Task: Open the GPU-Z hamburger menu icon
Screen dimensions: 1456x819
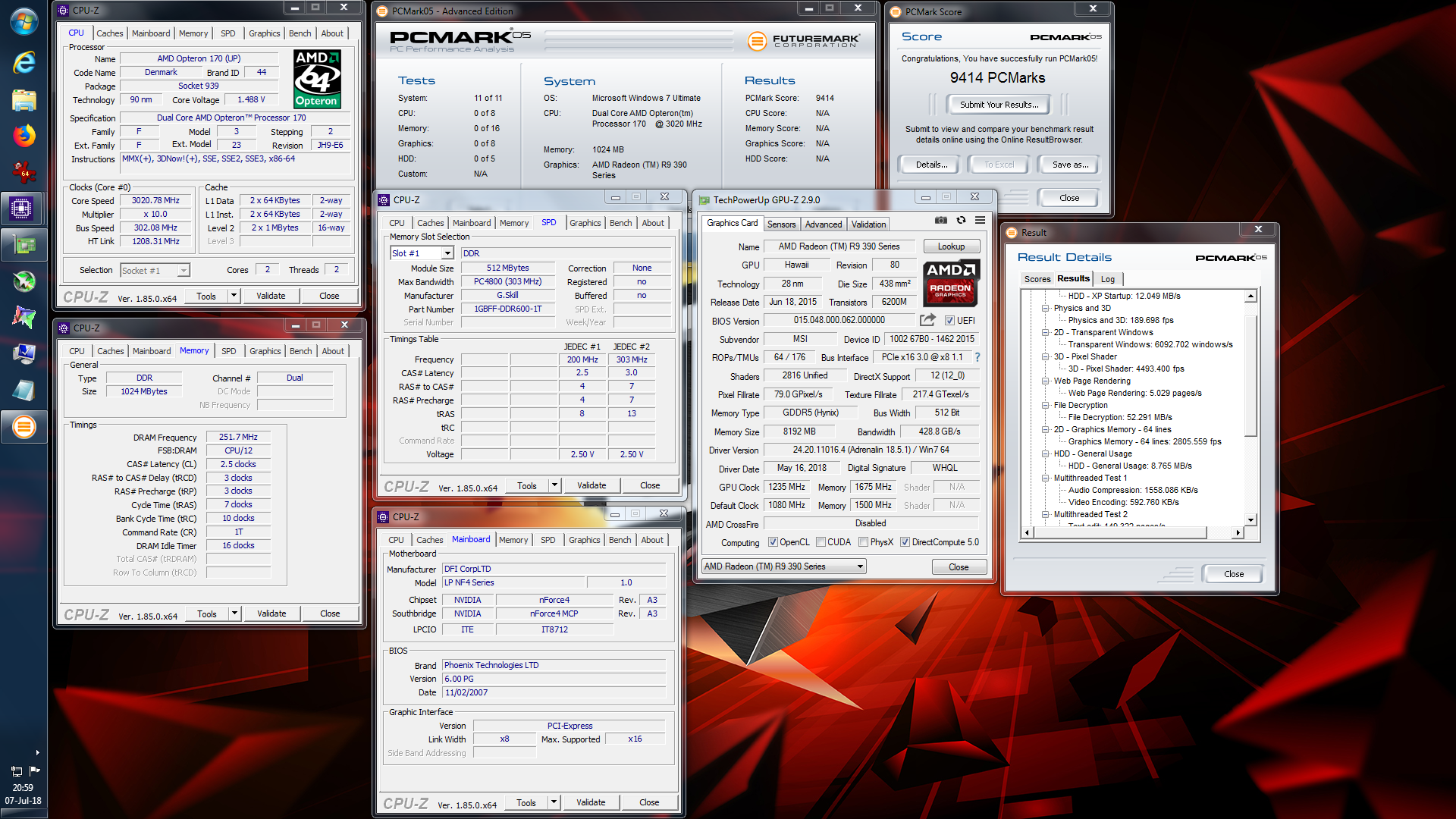Action: click(x=980, y=220)
